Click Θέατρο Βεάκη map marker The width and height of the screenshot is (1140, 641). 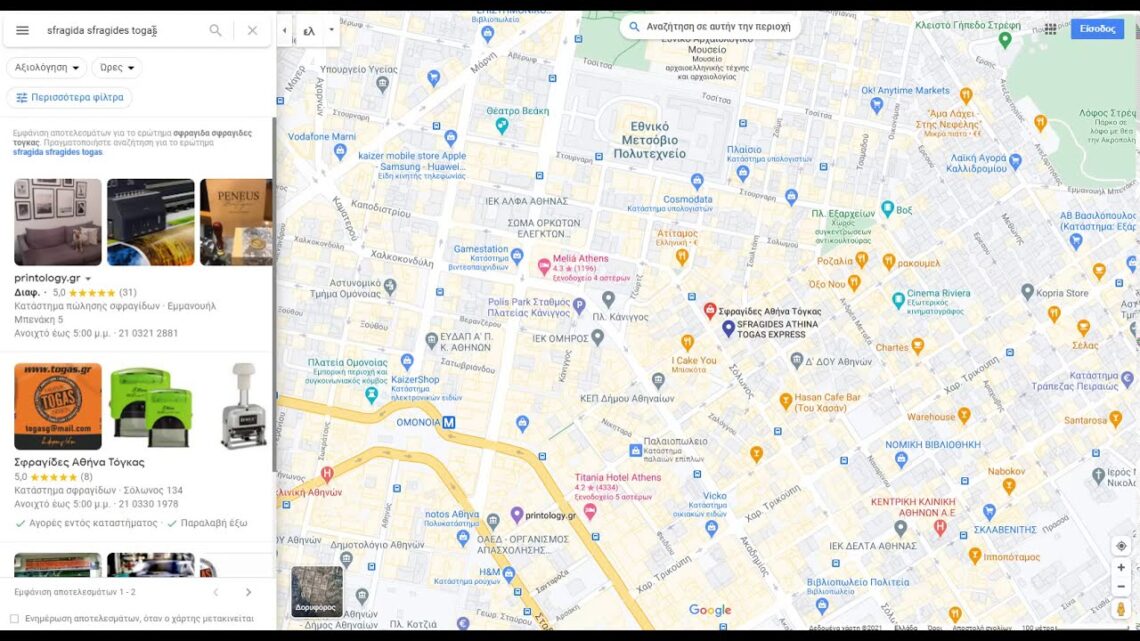click(x=502, y=126)
